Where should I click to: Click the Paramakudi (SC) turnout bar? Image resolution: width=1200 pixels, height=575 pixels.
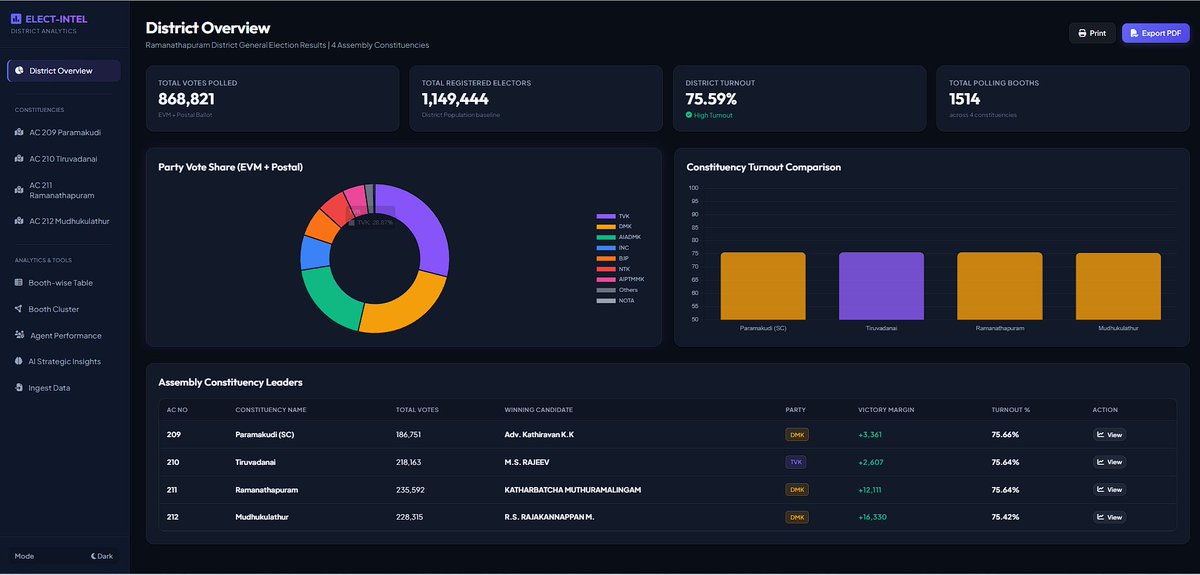pos(763,286)
